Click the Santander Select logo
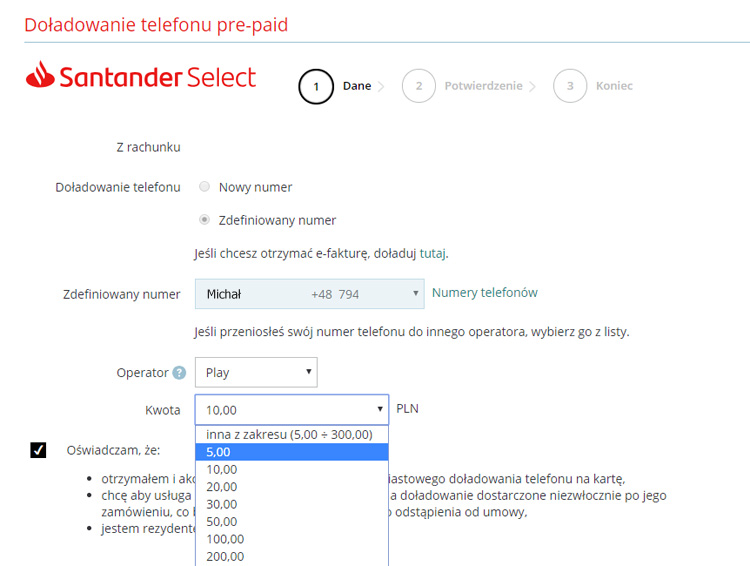This screenshot has width=750, height=566. point(141,77)
